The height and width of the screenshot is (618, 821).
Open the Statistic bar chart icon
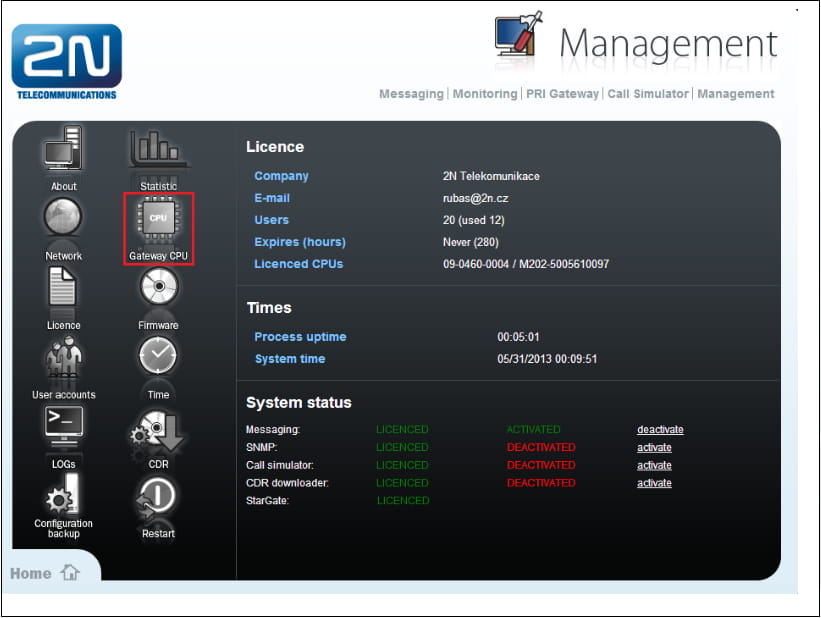[158, 149]
